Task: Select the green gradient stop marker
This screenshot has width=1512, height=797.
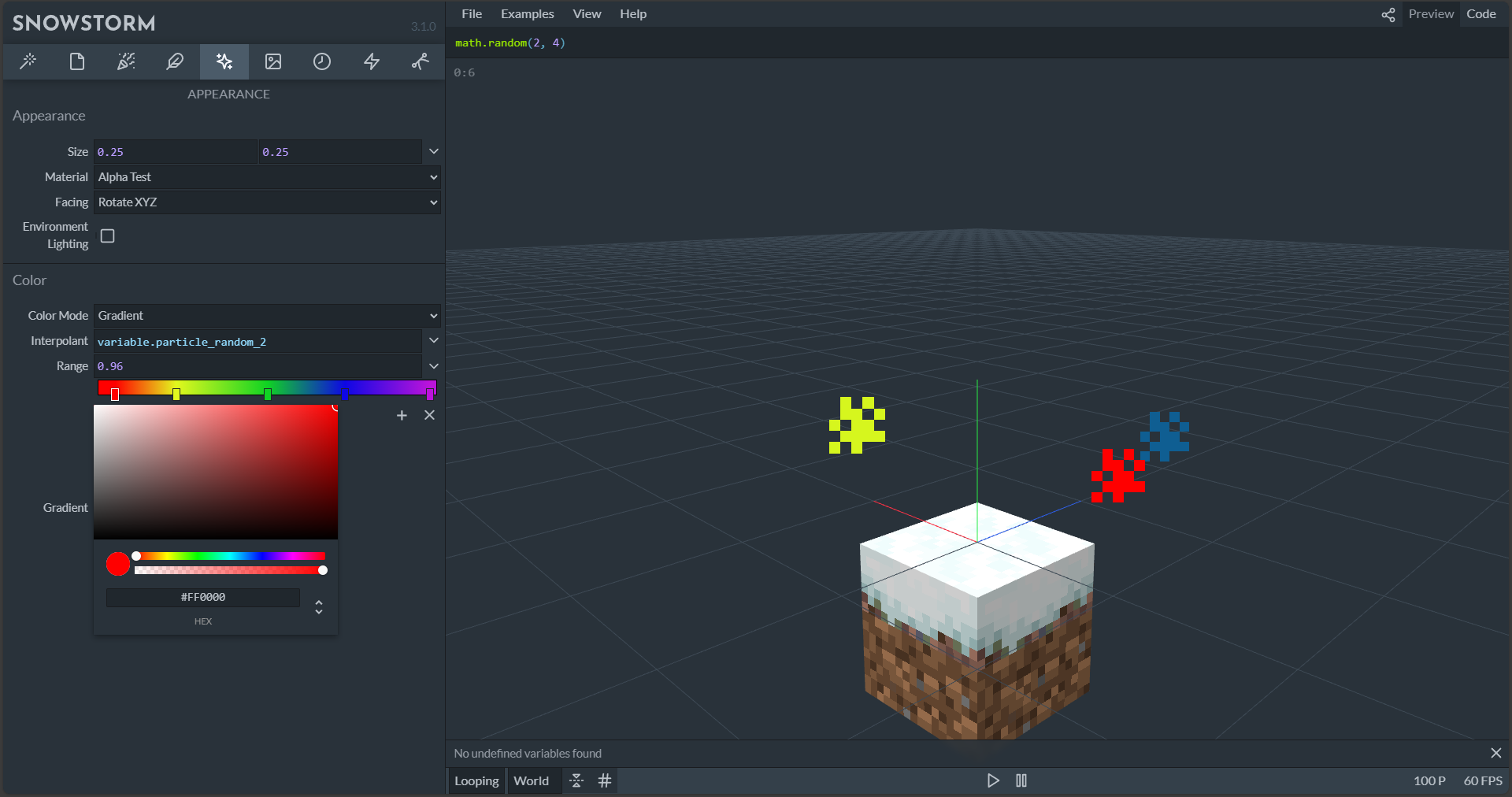Action: coord(268,394)
